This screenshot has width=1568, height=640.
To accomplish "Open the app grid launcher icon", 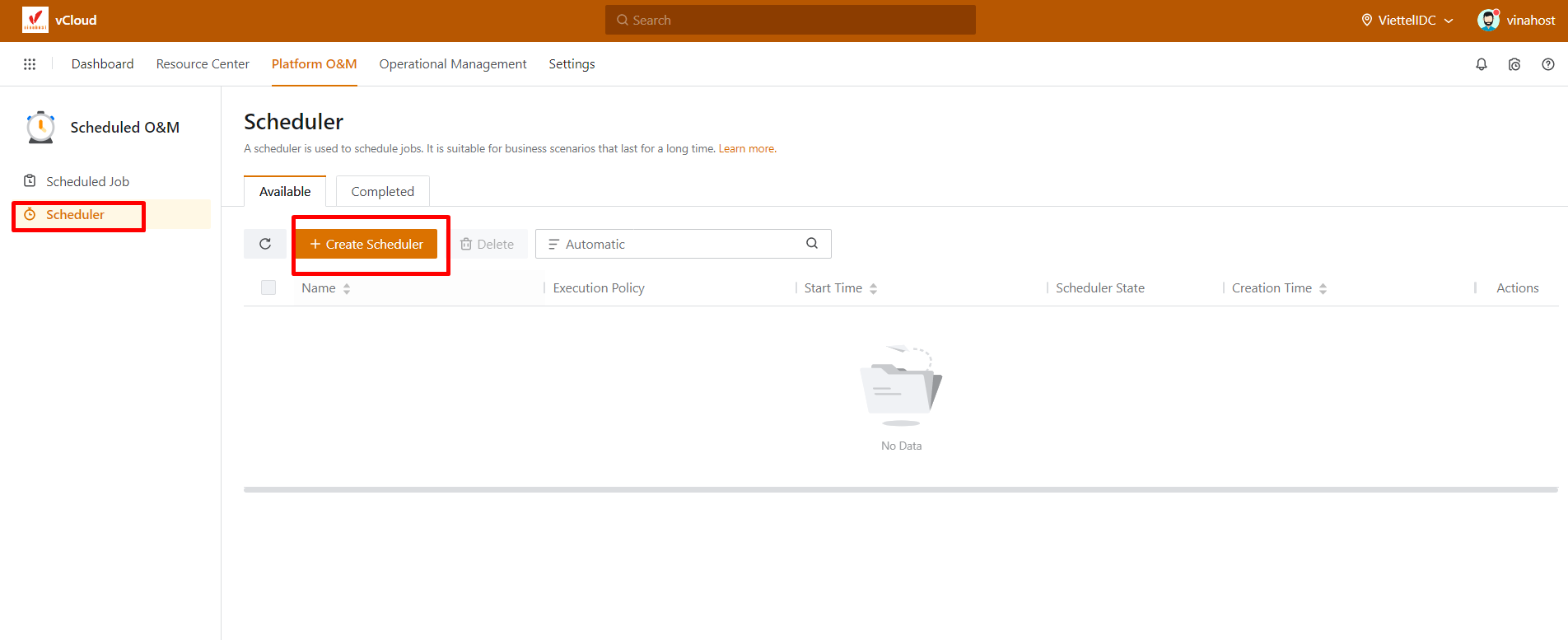I will (30, 64).
